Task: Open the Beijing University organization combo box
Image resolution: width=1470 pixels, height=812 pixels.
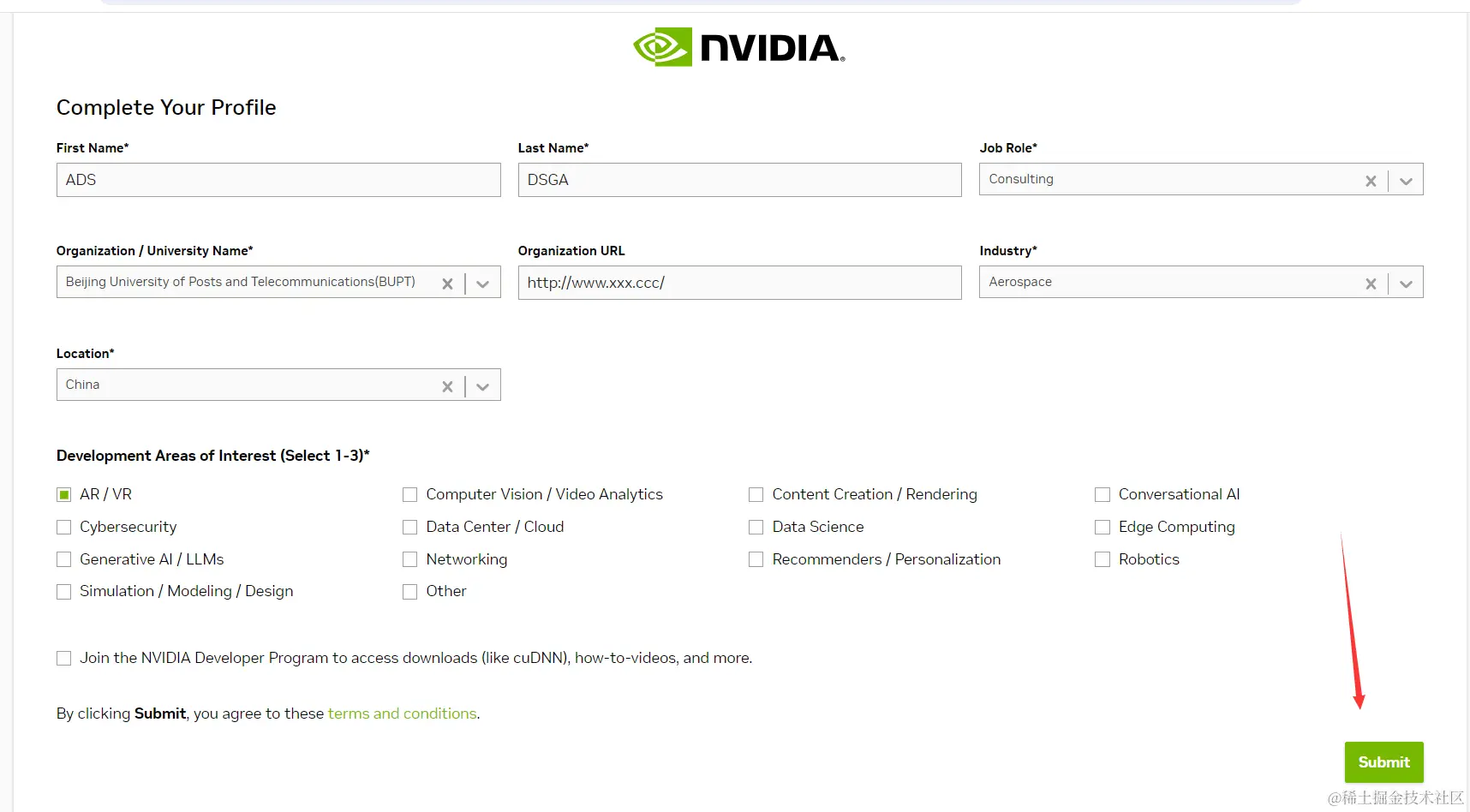Action: [x=278, y=283]
